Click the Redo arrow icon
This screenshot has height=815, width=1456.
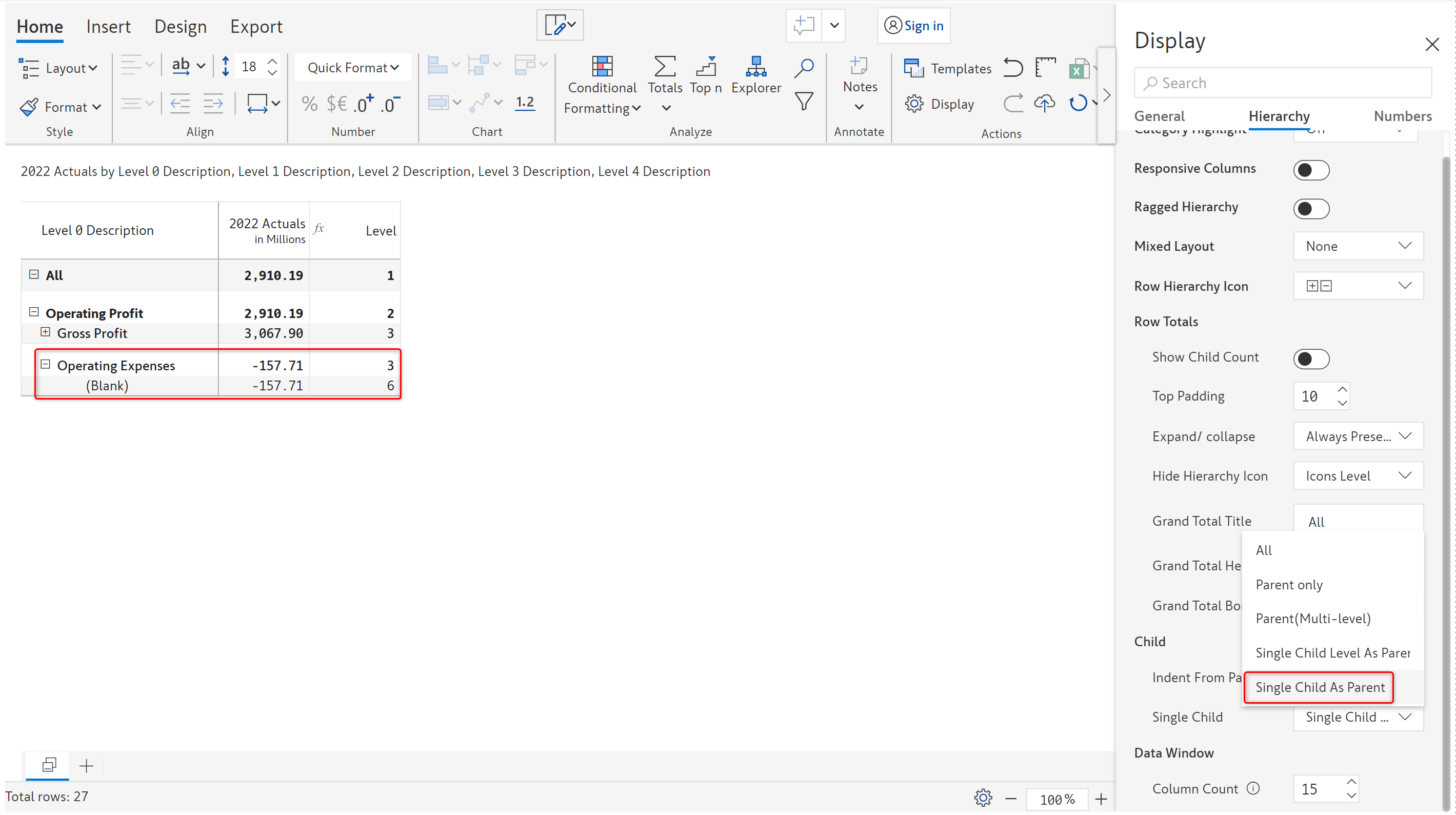pyautogui.click(x=1013, y=104)
